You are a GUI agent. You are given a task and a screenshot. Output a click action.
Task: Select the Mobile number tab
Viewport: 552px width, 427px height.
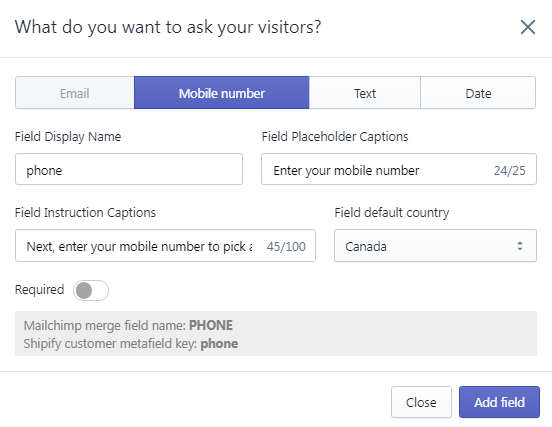tap(221, 93)
